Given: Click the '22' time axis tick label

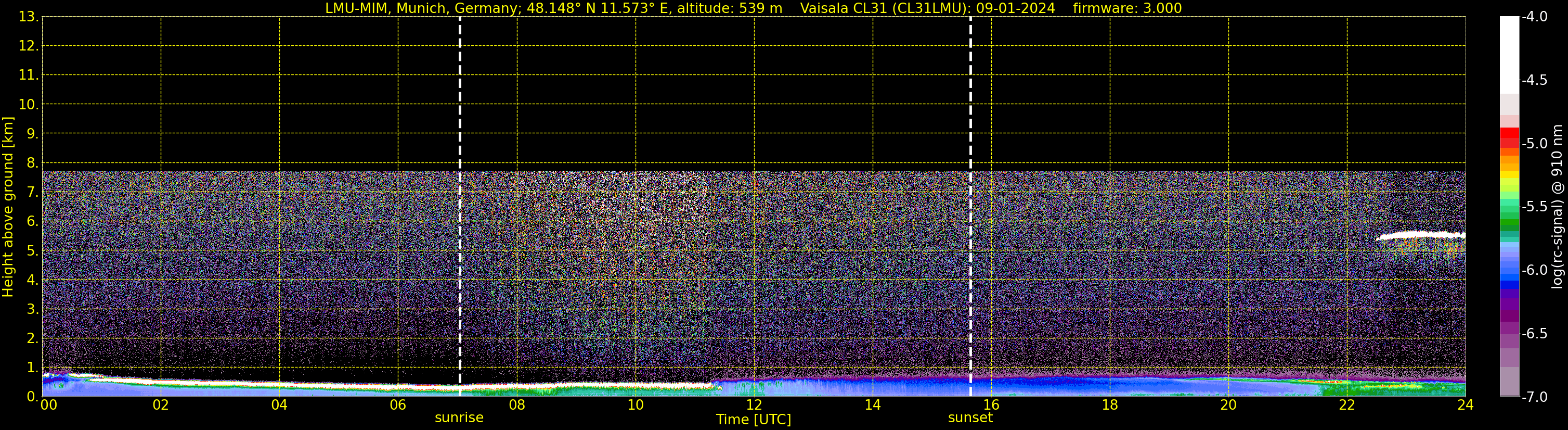Looking at the screenshot, I should (1347, 405).
